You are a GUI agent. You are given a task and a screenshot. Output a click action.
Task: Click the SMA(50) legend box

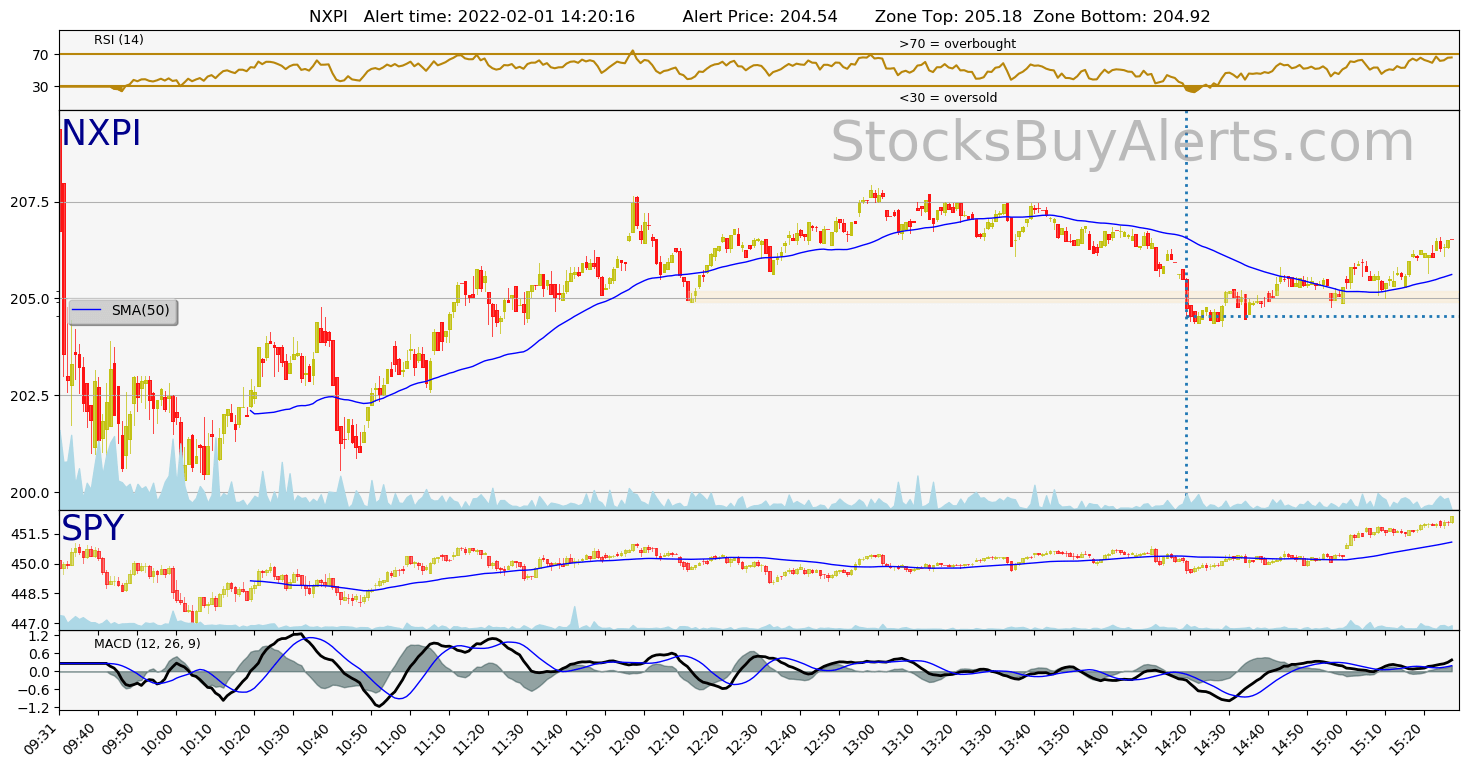tap(123, 311)
